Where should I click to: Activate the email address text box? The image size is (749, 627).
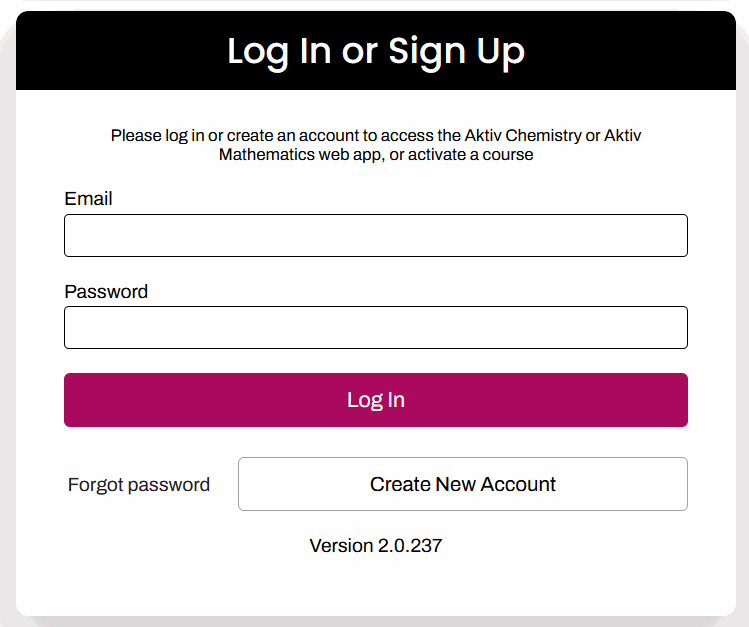[x=375, y=236]
